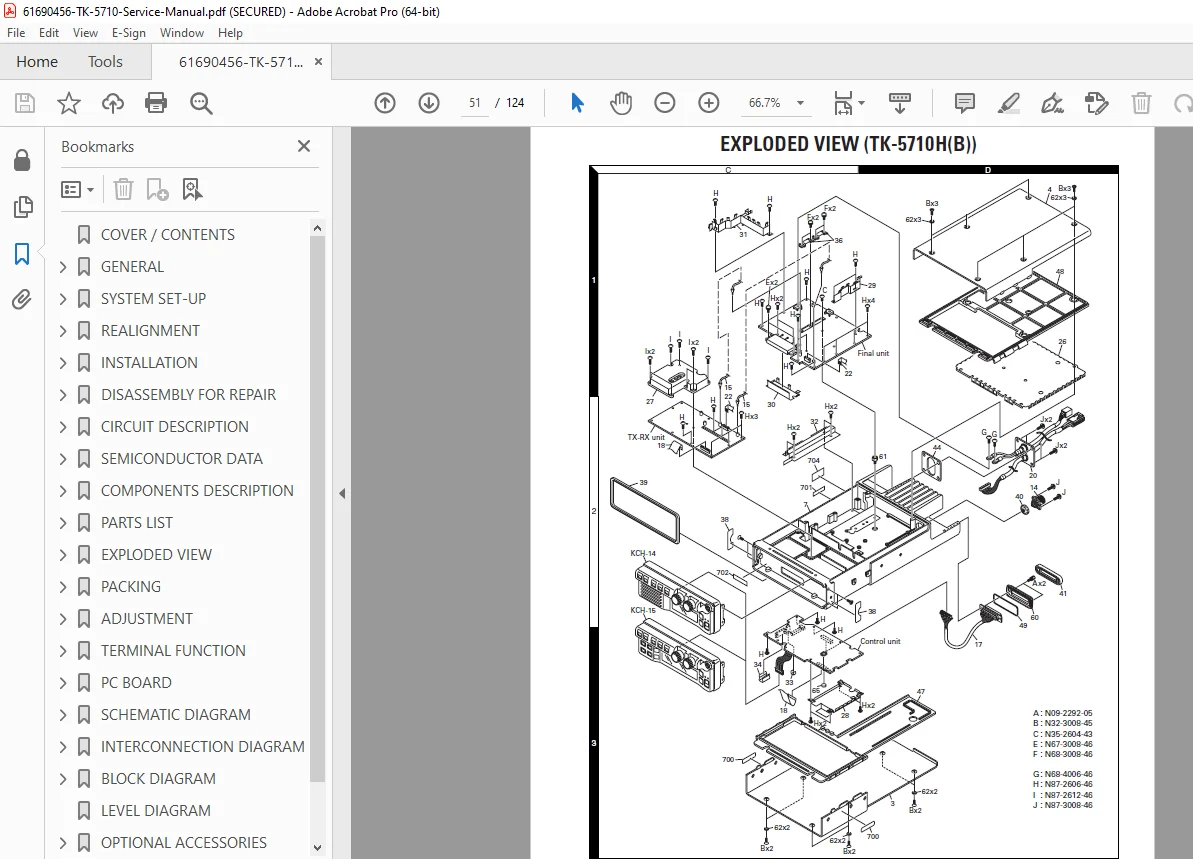Image resolution: width=1193 pixels, height=859 pixels.
Task: Jump to EXPLODED VIEW bookmark
Action: point(156,555)
